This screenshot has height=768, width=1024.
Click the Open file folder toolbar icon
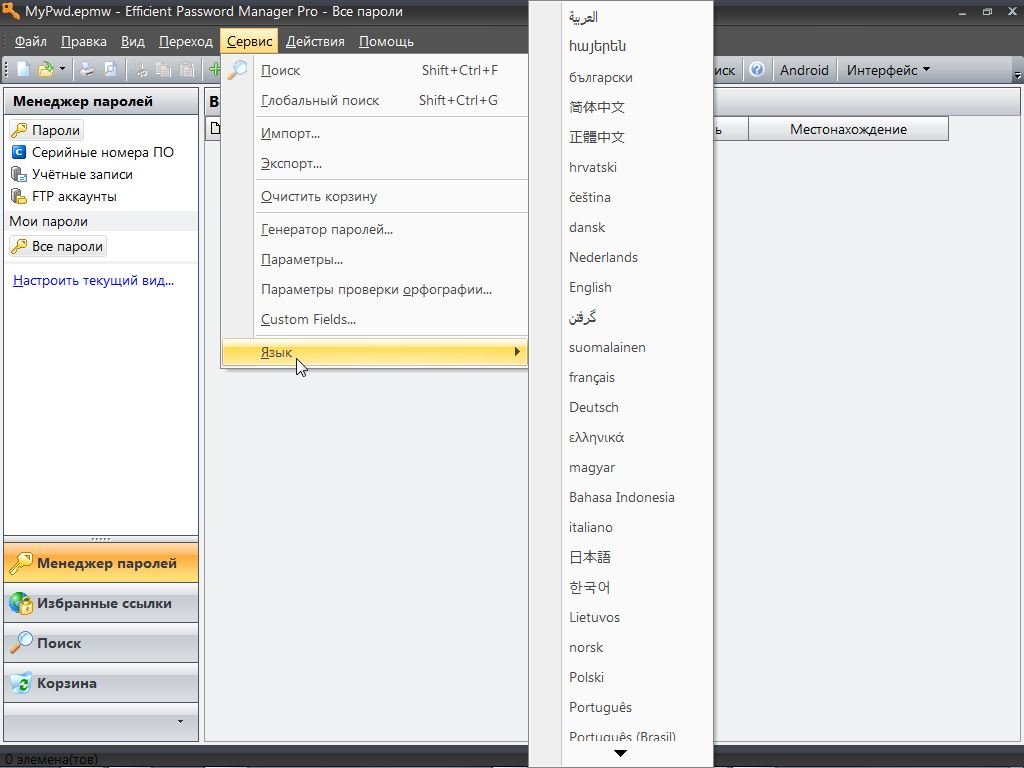45,70
